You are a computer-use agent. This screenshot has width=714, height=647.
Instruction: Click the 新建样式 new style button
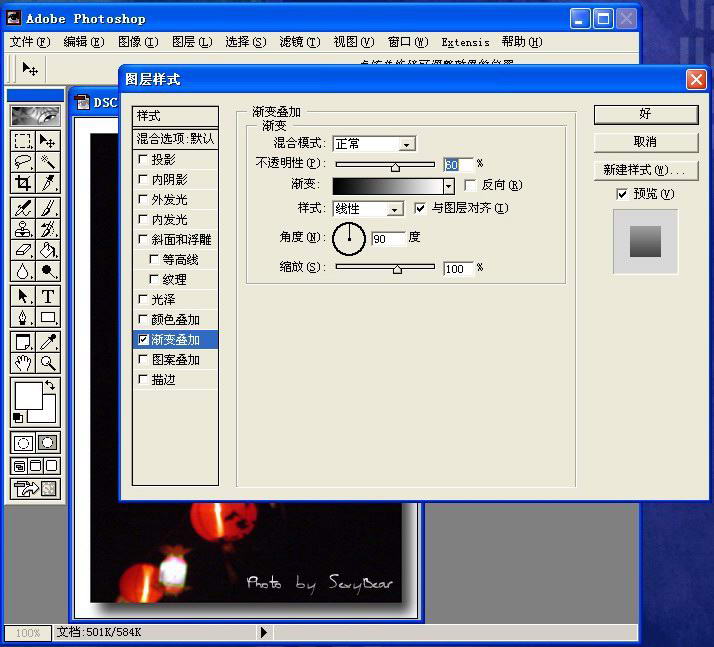[645, 170]
